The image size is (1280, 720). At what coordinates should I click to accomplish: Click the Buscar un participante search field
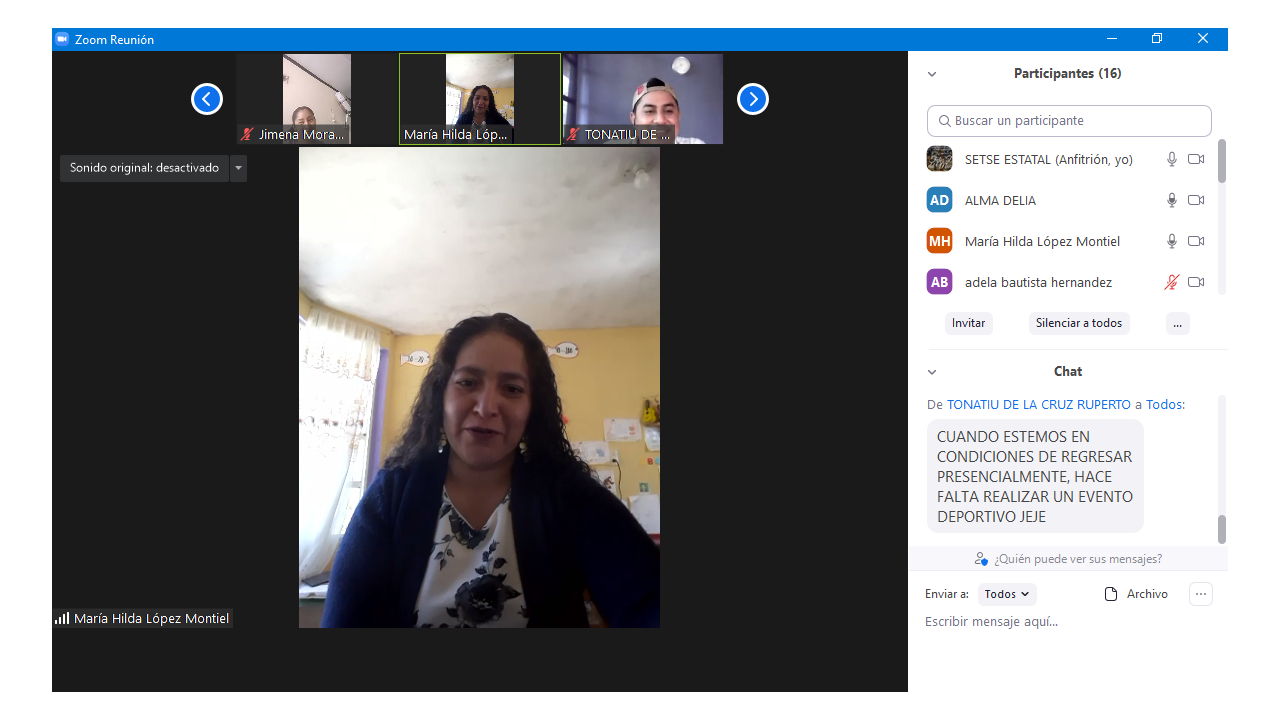[x=1069, y=121]
